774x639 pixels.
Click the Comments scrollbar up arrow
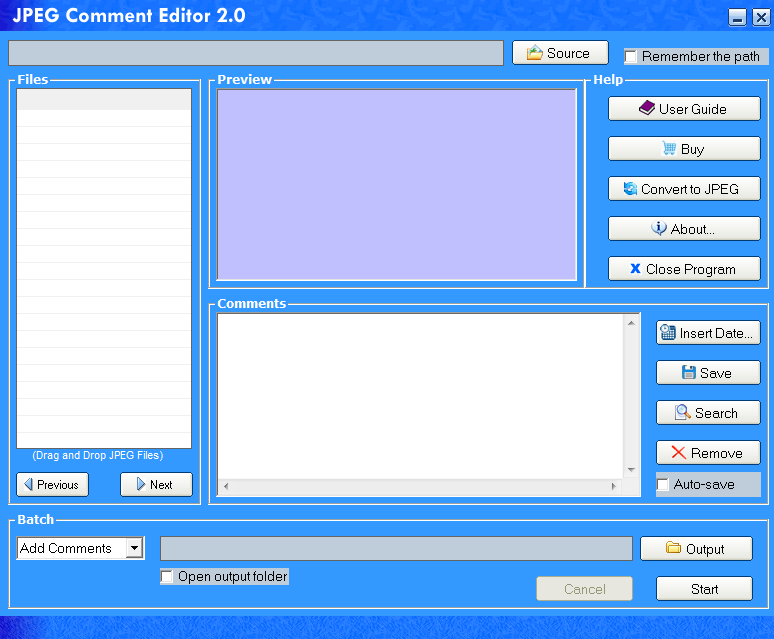point(631,323)
